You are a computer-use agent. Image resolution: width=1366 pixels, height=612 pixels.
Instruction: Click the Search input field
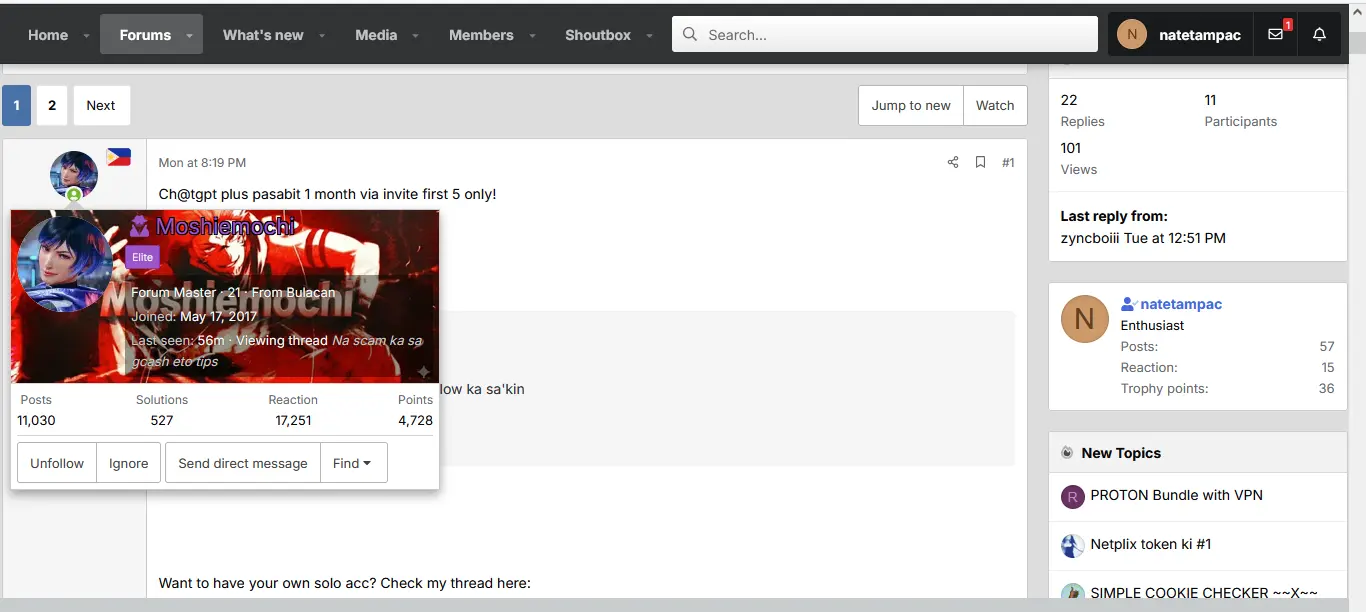885,35
